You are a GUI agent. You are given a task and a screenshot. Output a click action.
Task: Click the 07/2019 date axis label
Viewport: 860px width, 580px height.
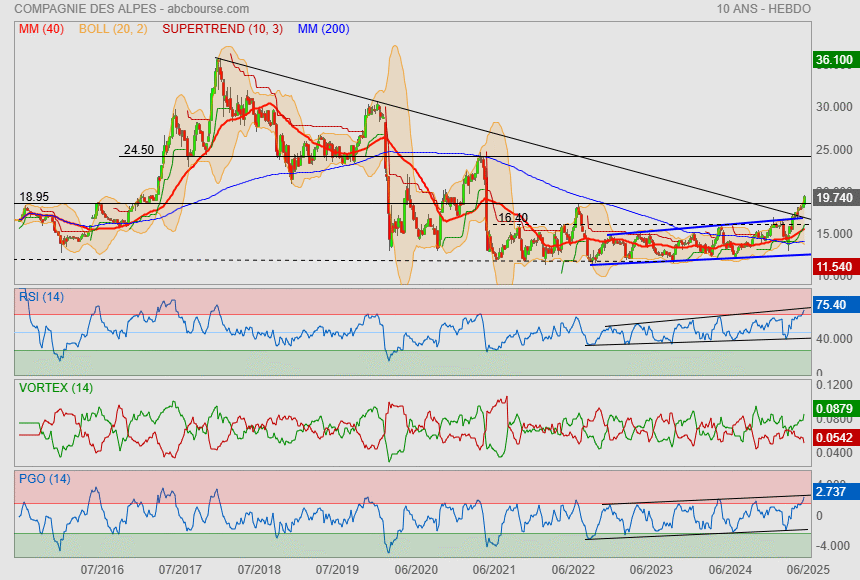[337, 570]
